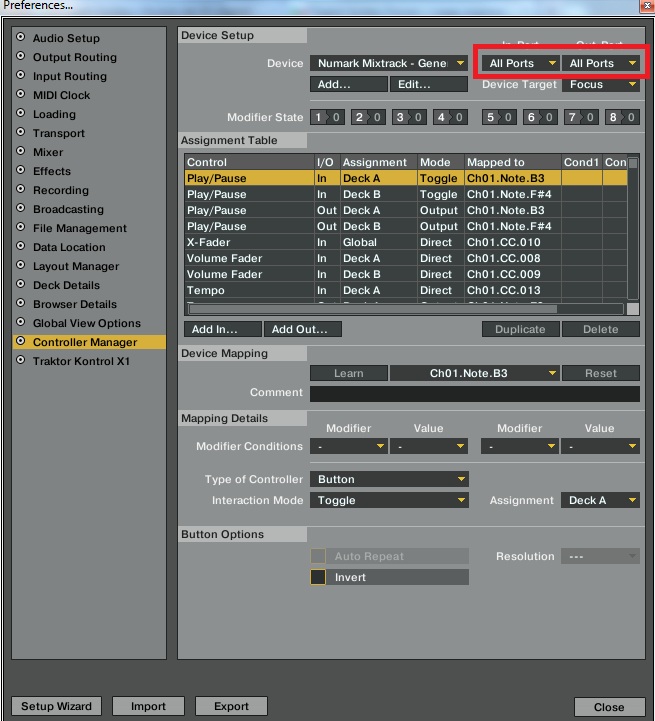The width and height of the screenshot is (655, 721).
Task: Select Volume Fader Deck B row
Action: 406,275
